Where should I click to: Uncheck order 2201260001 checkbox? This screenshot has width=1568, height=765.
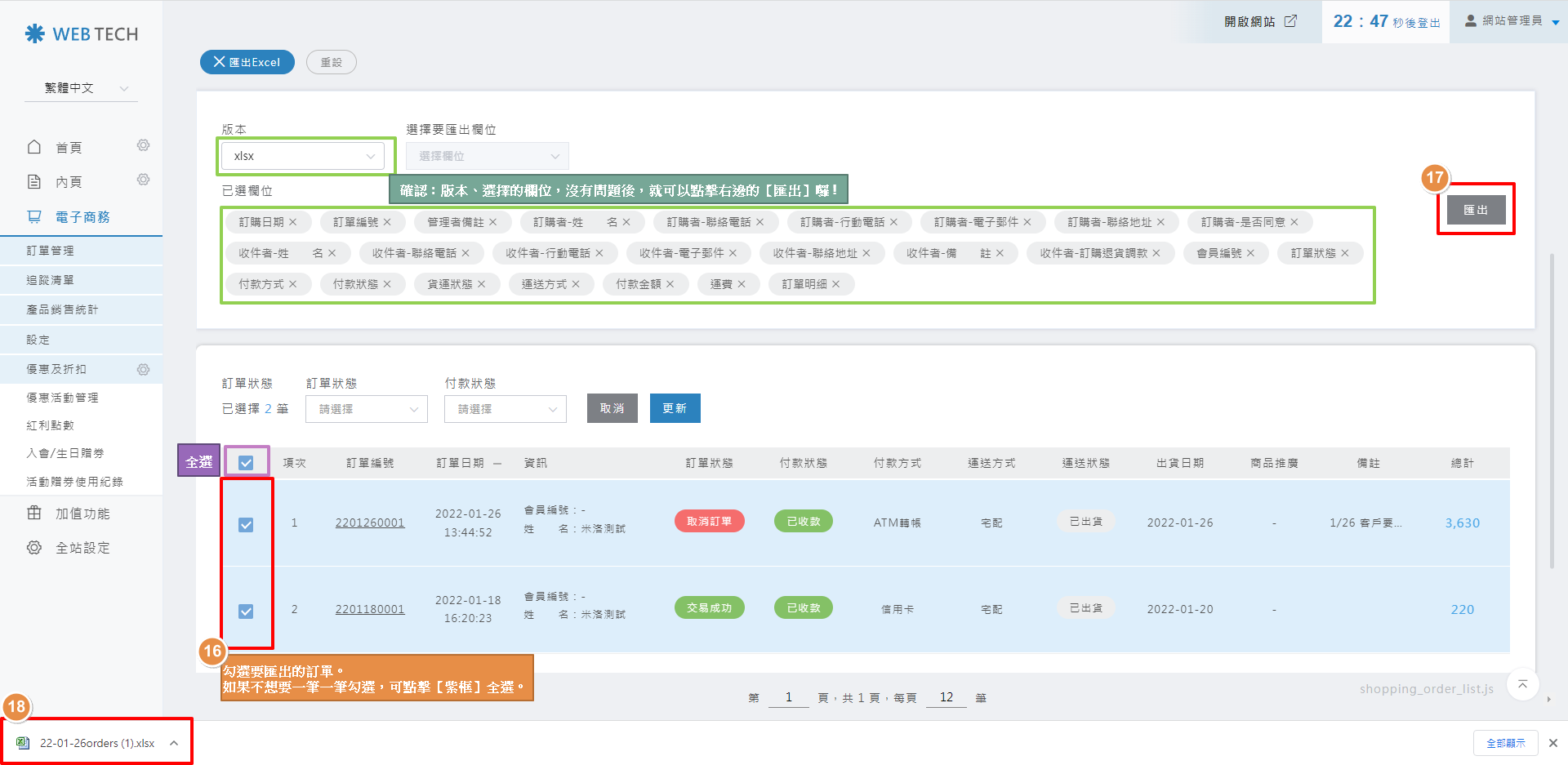[x=246, y=525]
